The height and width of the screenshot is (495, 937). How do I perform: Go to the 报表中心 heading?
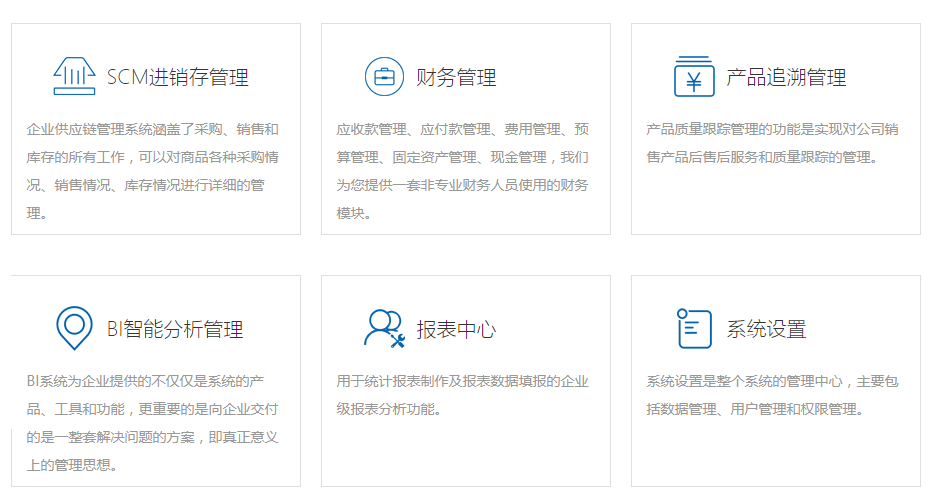click(x=456, y=329)
